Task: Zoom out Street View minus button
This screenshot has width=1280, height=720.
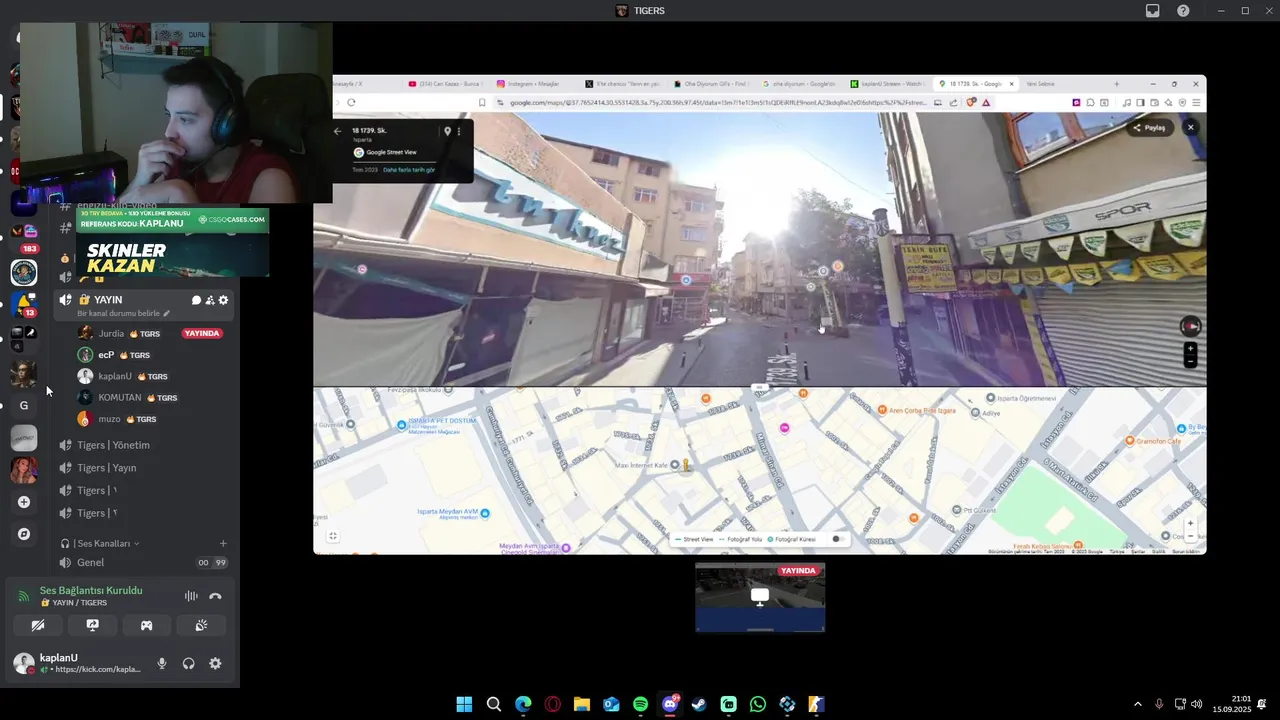Action: tap(1190, 361)
